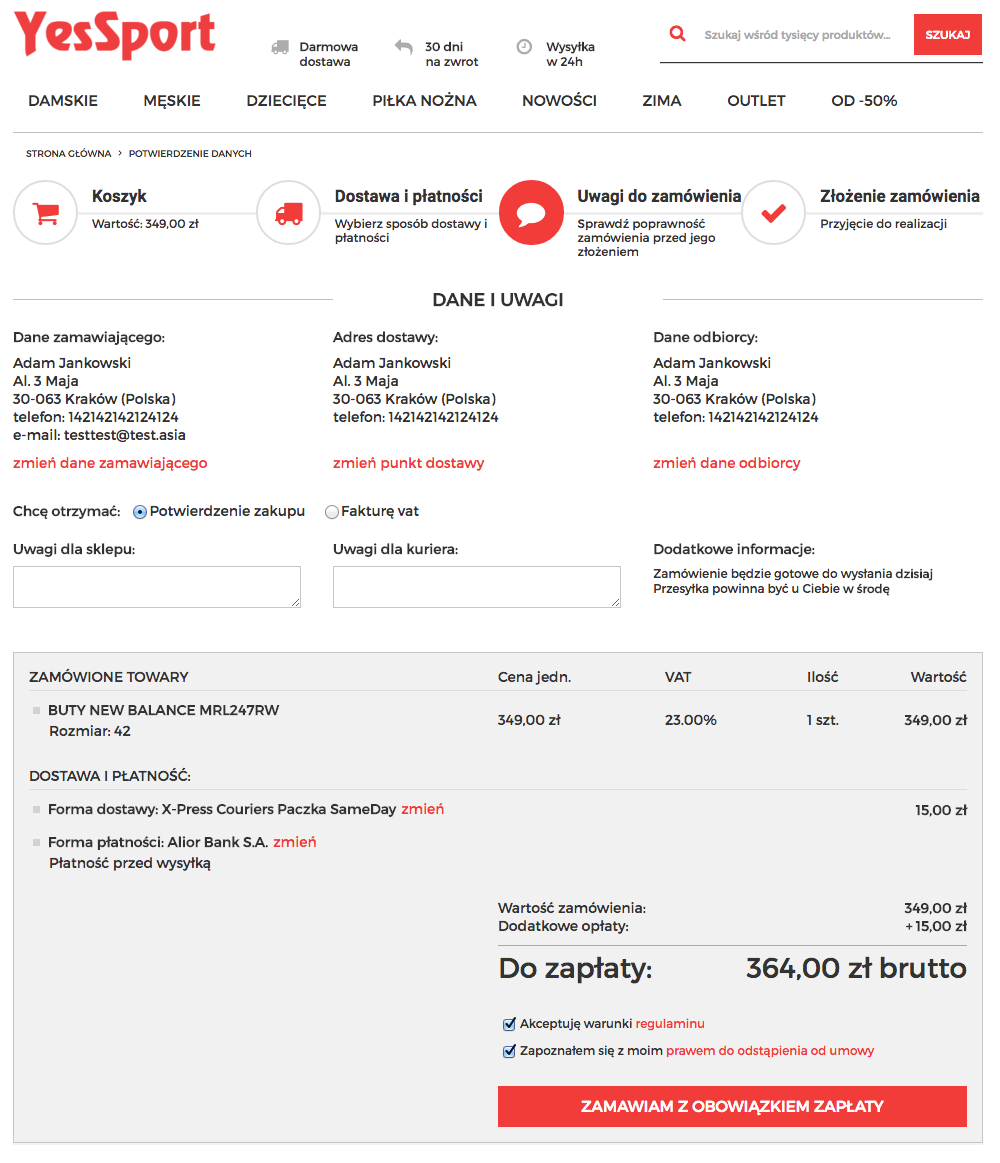Click the 30-day return arrow icon

[404, 47]
